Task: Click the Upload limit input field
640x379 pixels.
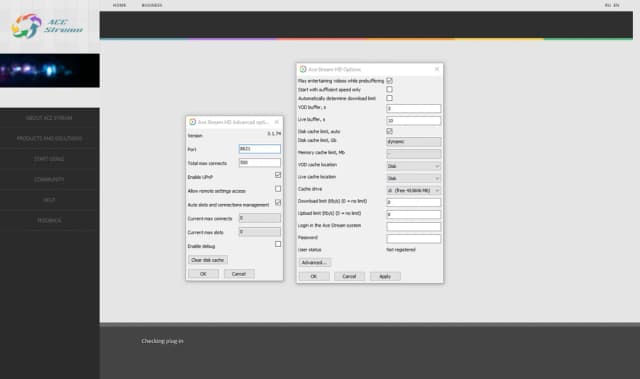Action: (x=413, y=214)
